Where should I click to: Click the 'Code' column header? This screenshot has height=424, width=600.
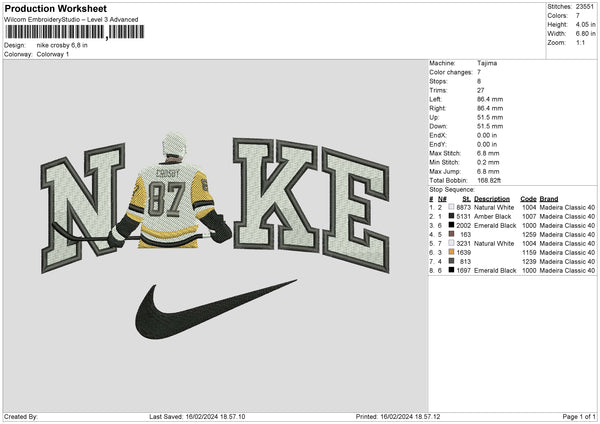tap(528, 199)
